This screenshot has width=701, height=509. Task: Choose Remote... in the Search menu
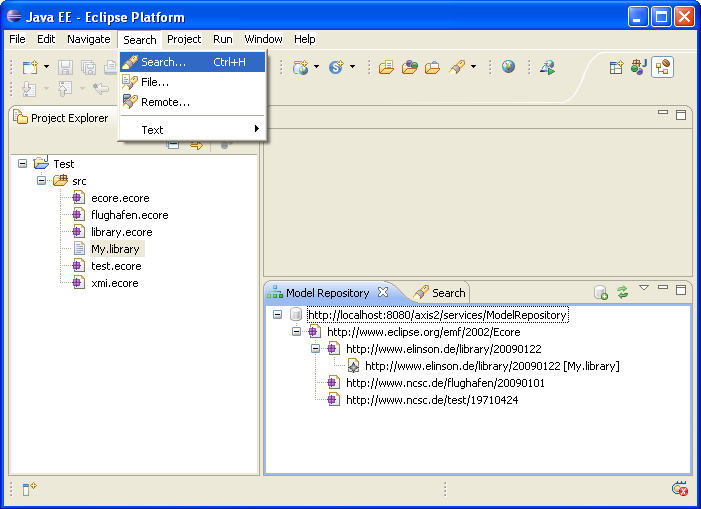[193, 102]
